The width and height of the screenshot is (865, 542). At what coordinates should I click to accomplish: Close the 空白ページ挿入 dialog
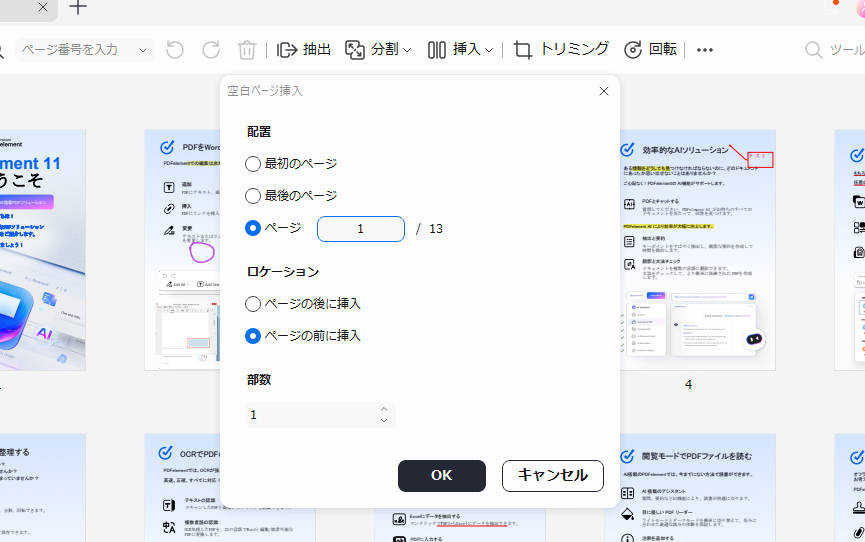click(x=603, y=91)
